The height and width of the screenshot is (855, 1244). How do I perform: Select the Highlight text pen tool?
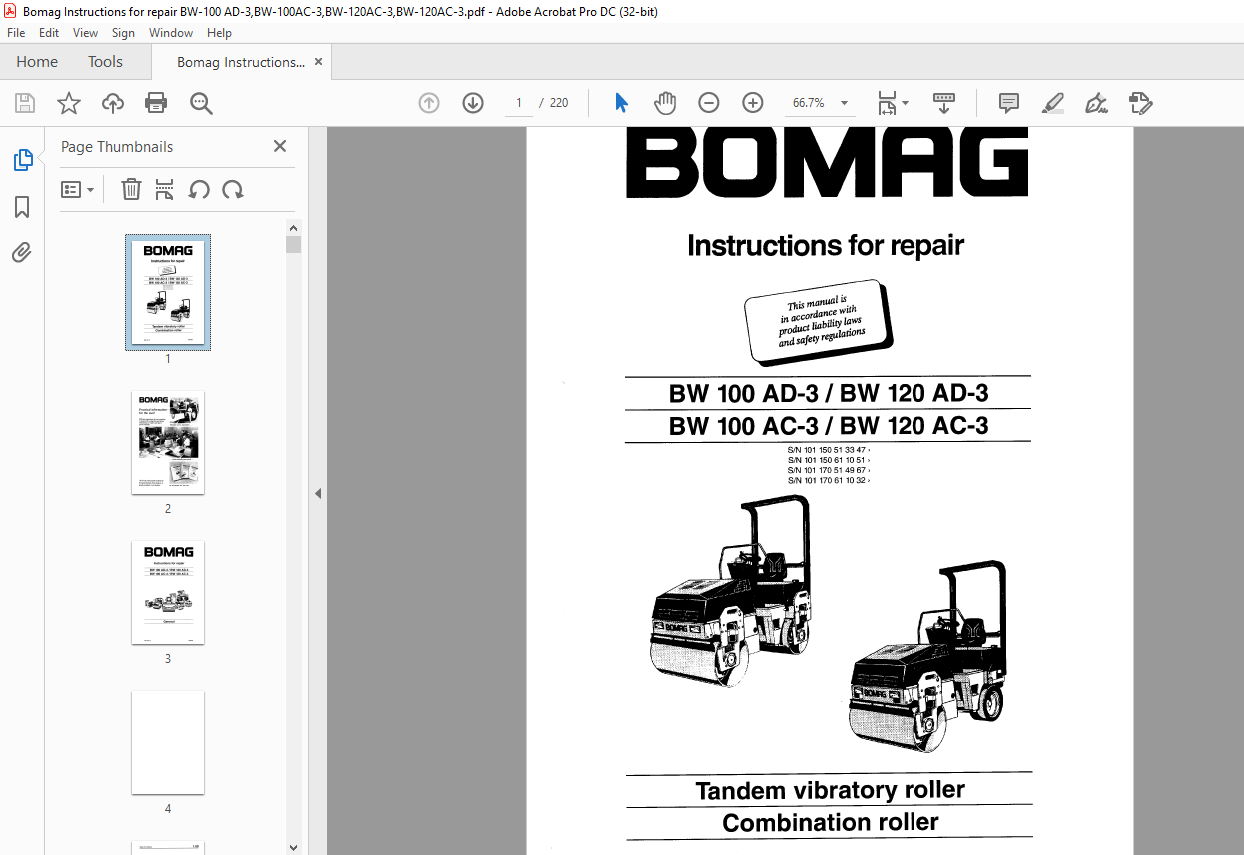click(1053, 103)
